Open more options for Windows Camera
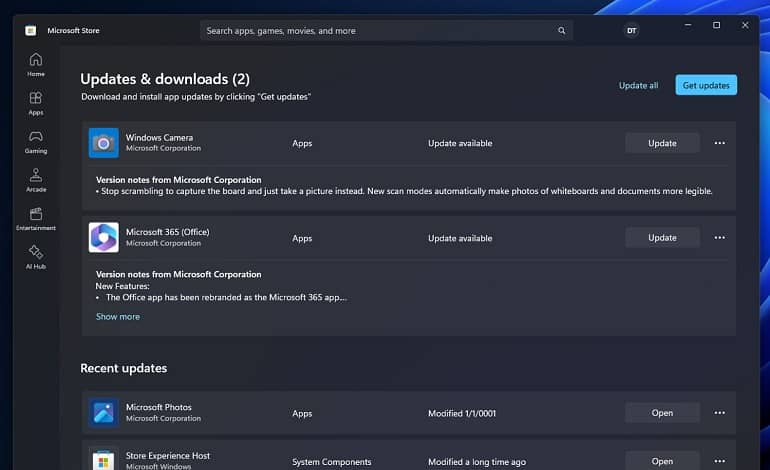The image size is (770, 470). (719, 143)
